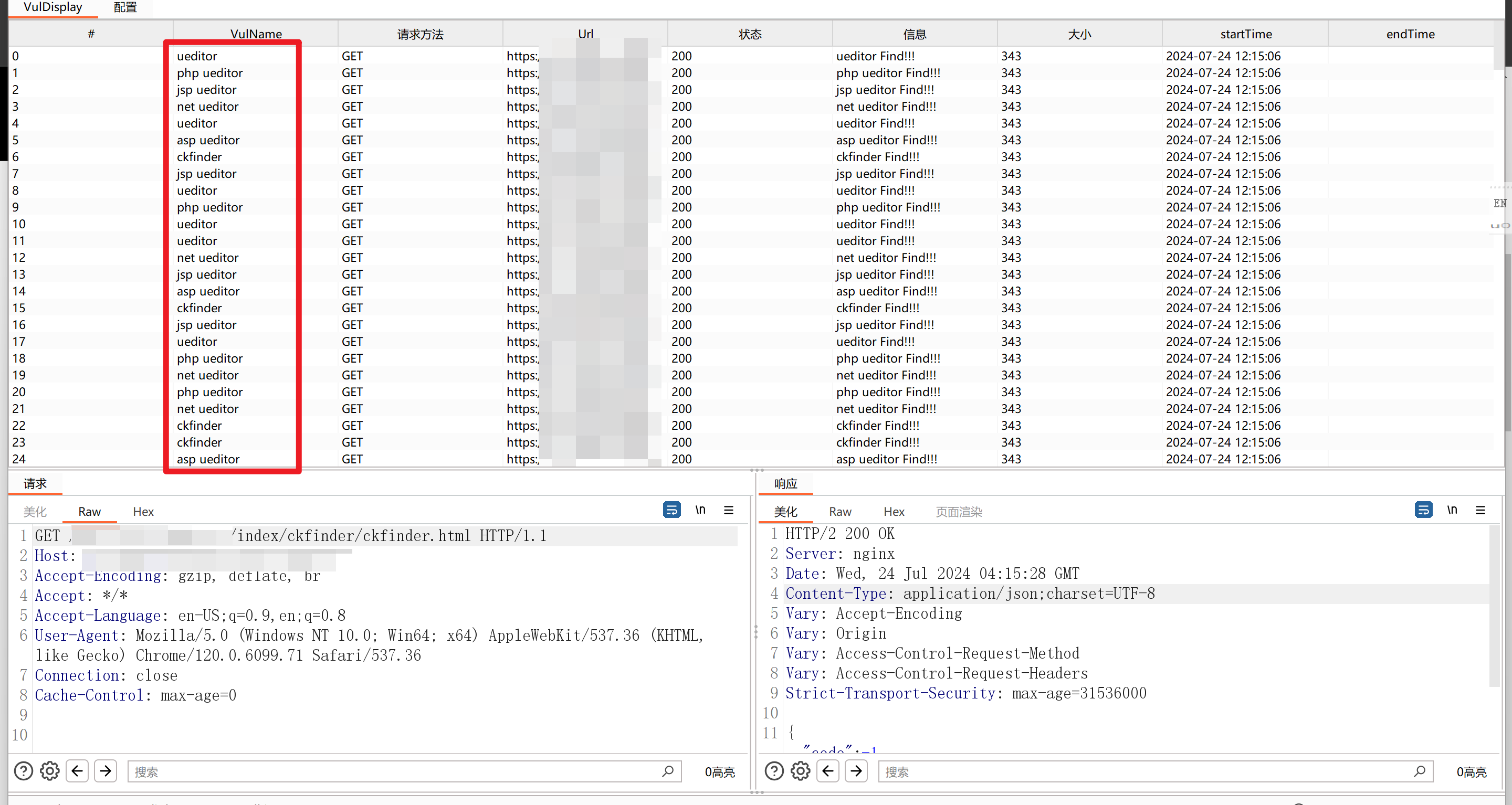Click Strict-Transport-Security response header line
This screenshot has width=1512, height=805.
pyautogui.click(x=965, y=693)
